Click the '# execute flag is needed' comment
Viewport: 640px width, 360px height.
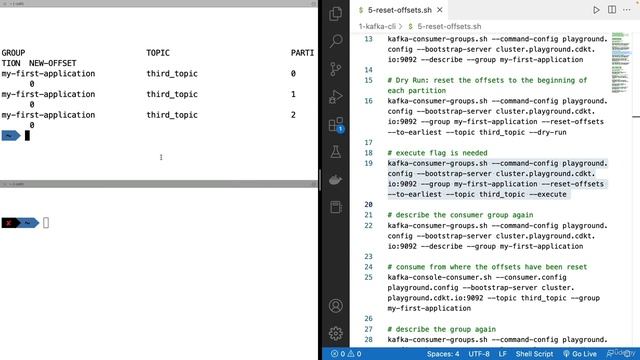(x=437, y=153)
